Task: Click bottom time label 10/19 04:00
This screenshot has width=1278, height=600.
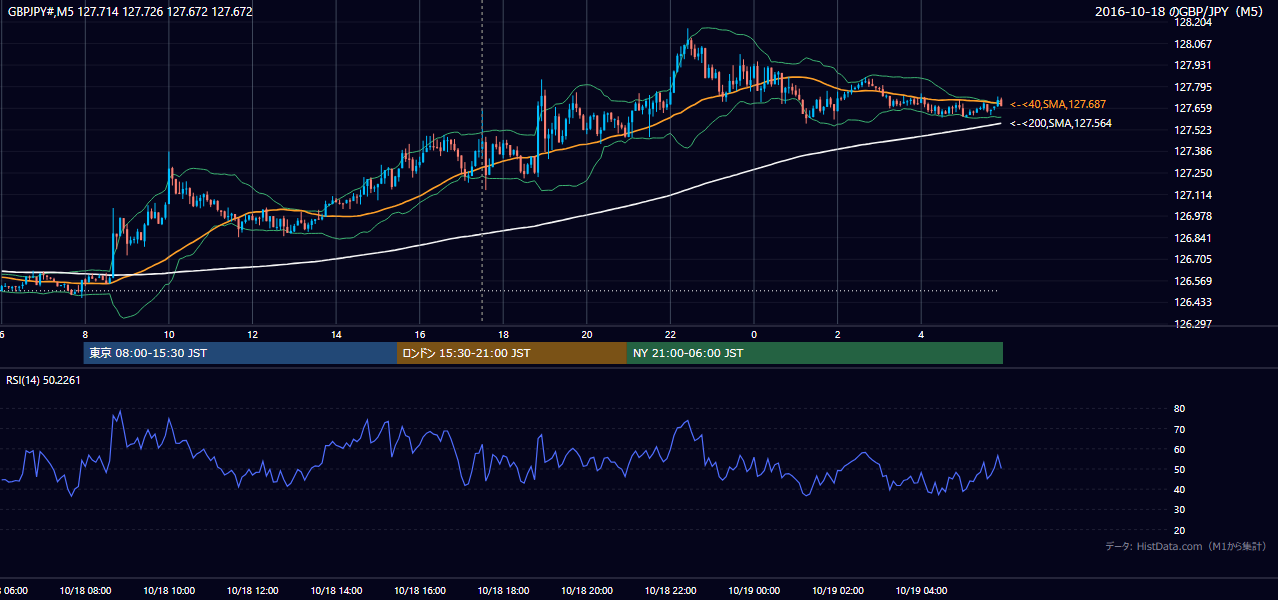Action: coord(921,591)
